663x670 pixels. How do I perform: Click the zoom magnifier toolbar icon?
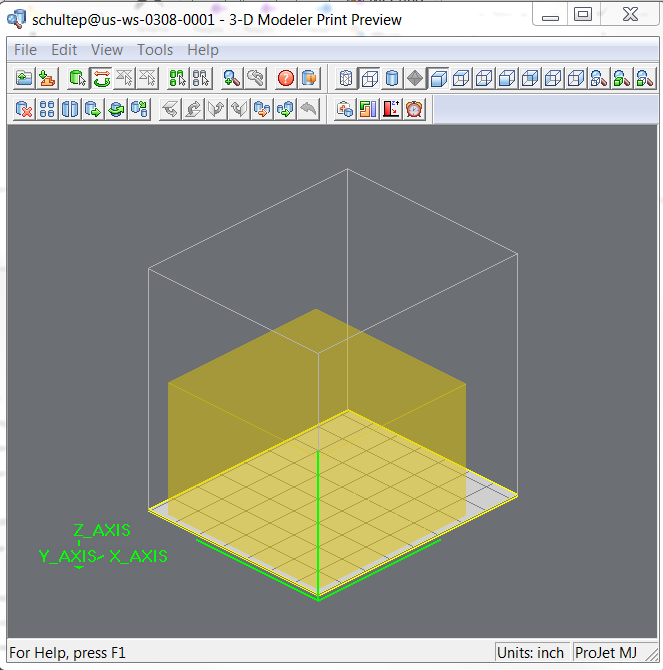click(x=232, y=78)
